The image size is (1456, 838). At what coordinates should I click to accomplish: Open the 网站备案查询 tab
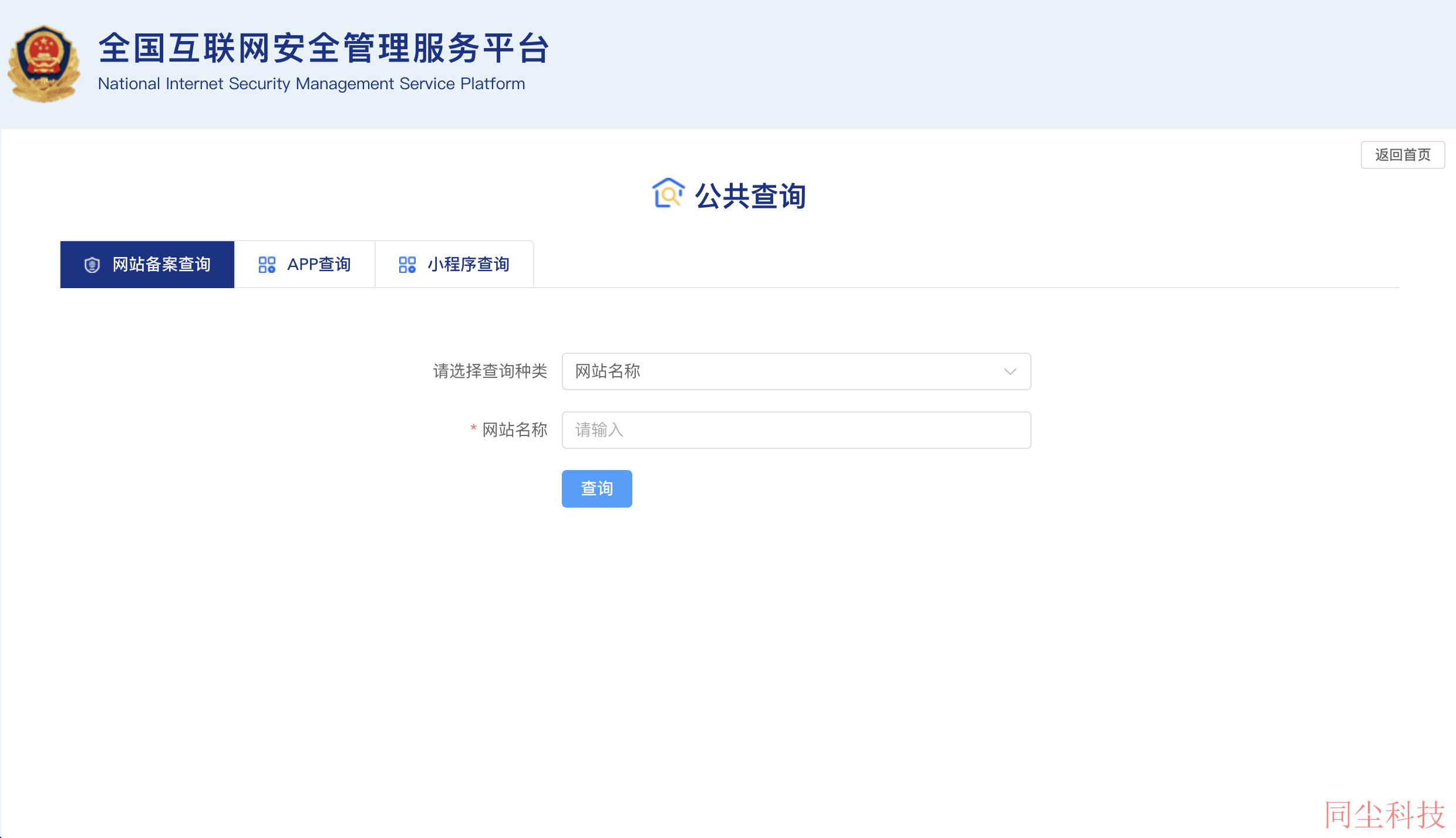[x=147, y=264]
